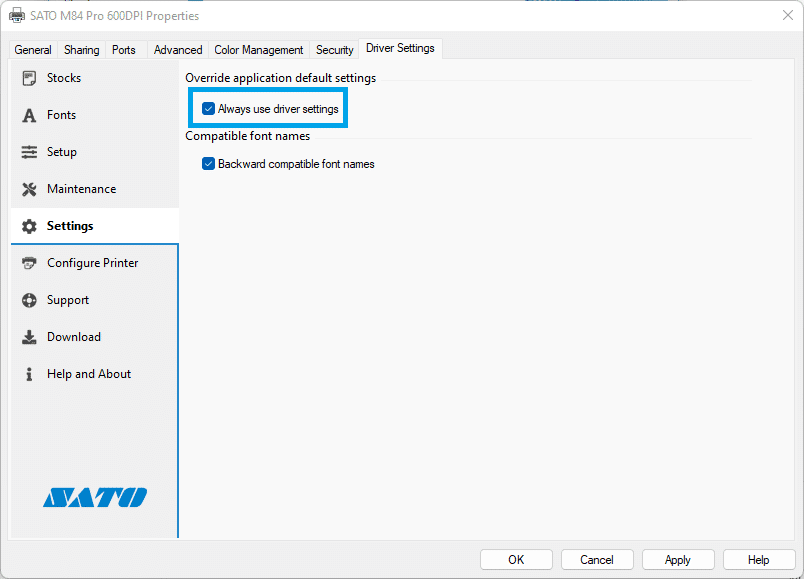This screenshot has width=804, height=579.
Task: Click the Help and About info icon
Action: point(29,374)
